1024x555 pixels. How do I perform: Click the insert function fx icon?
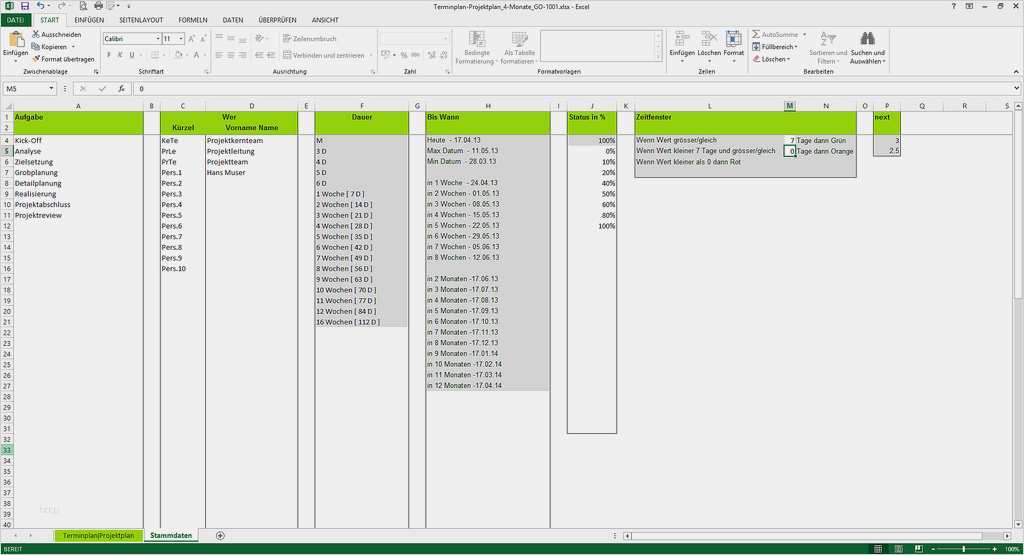tap(121, 89)
